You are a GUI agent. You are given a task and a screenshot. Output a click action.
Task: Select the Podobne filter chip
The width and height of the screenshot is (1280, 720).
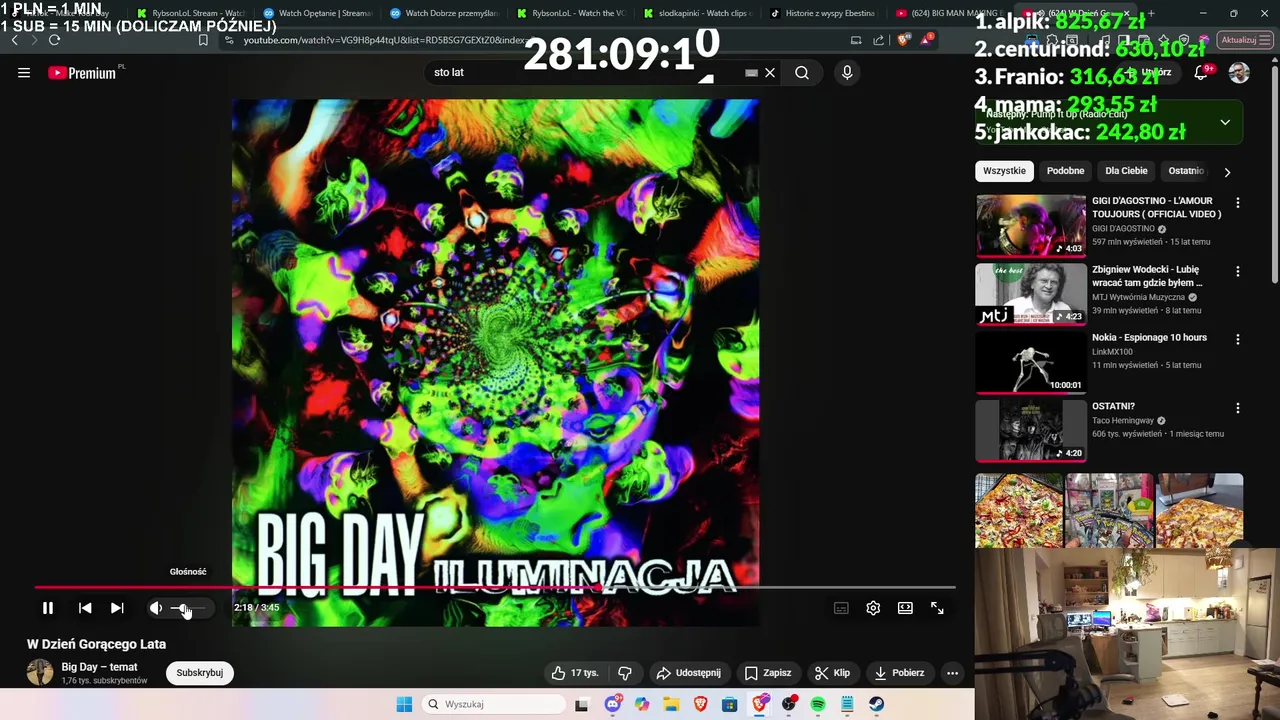(1065, 171)
